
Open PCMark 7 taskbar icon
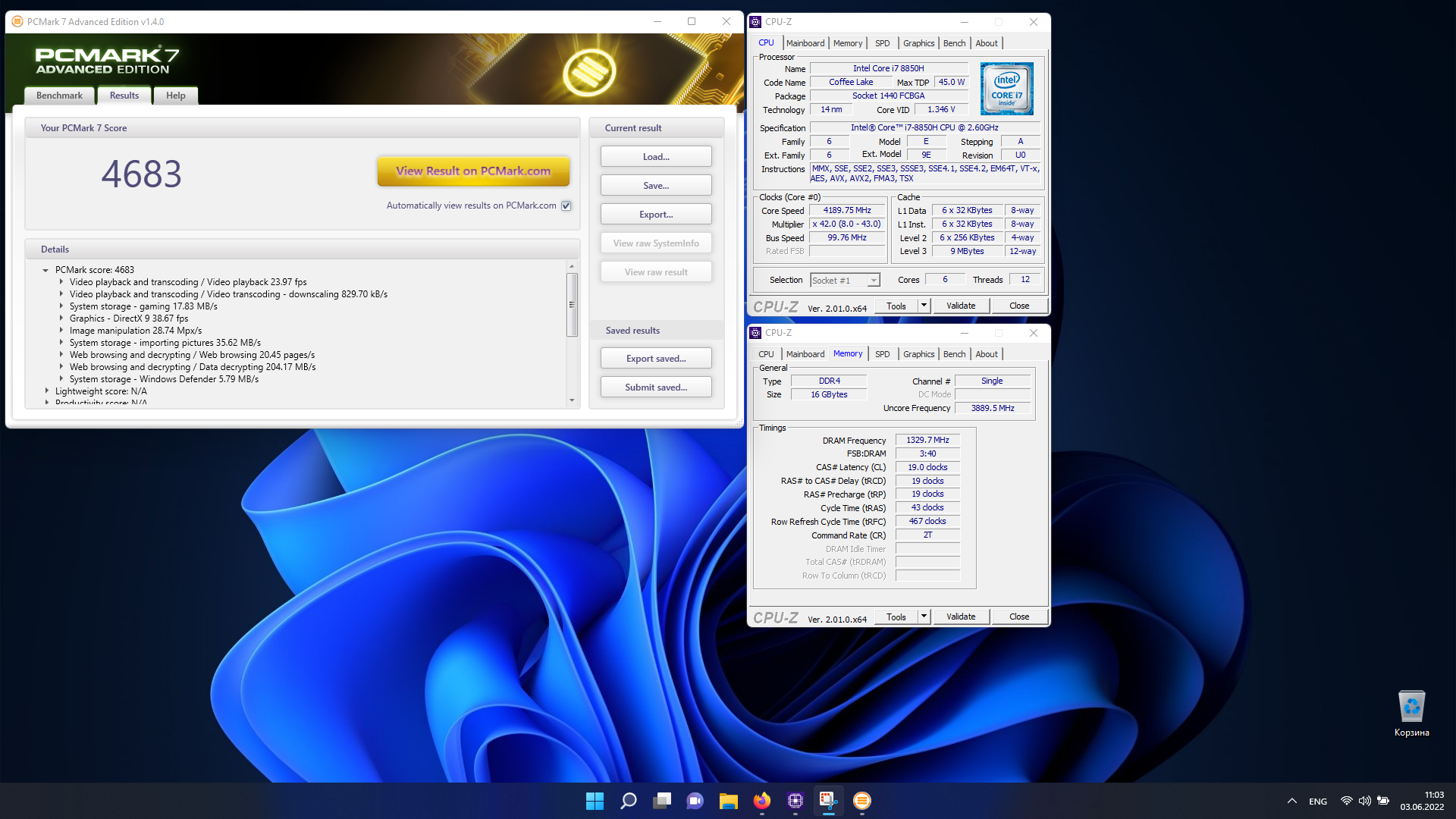(x=861, y=801)
